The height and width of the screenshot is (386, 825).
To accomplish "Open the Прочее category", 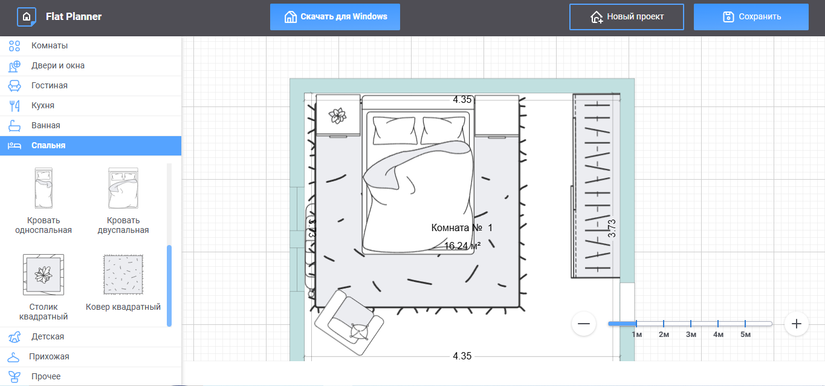I will 90,377.
